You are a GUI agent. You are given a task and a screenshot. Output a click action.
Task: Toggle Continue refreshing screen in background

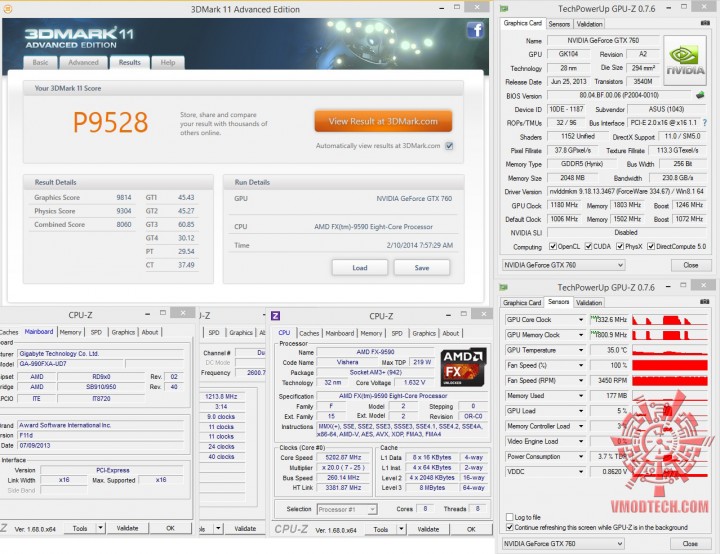coord(509,527)
